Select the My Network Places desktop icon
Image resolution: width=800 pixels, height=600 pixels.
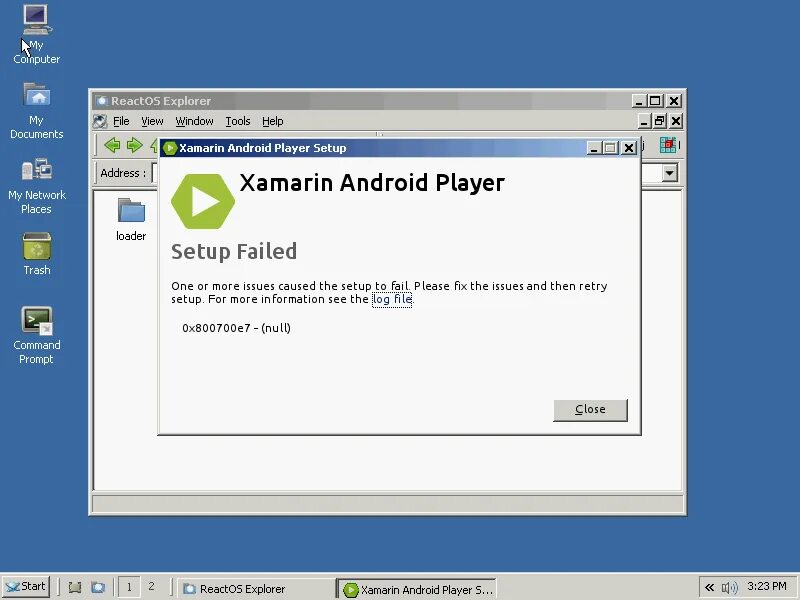tap(36, 186)
